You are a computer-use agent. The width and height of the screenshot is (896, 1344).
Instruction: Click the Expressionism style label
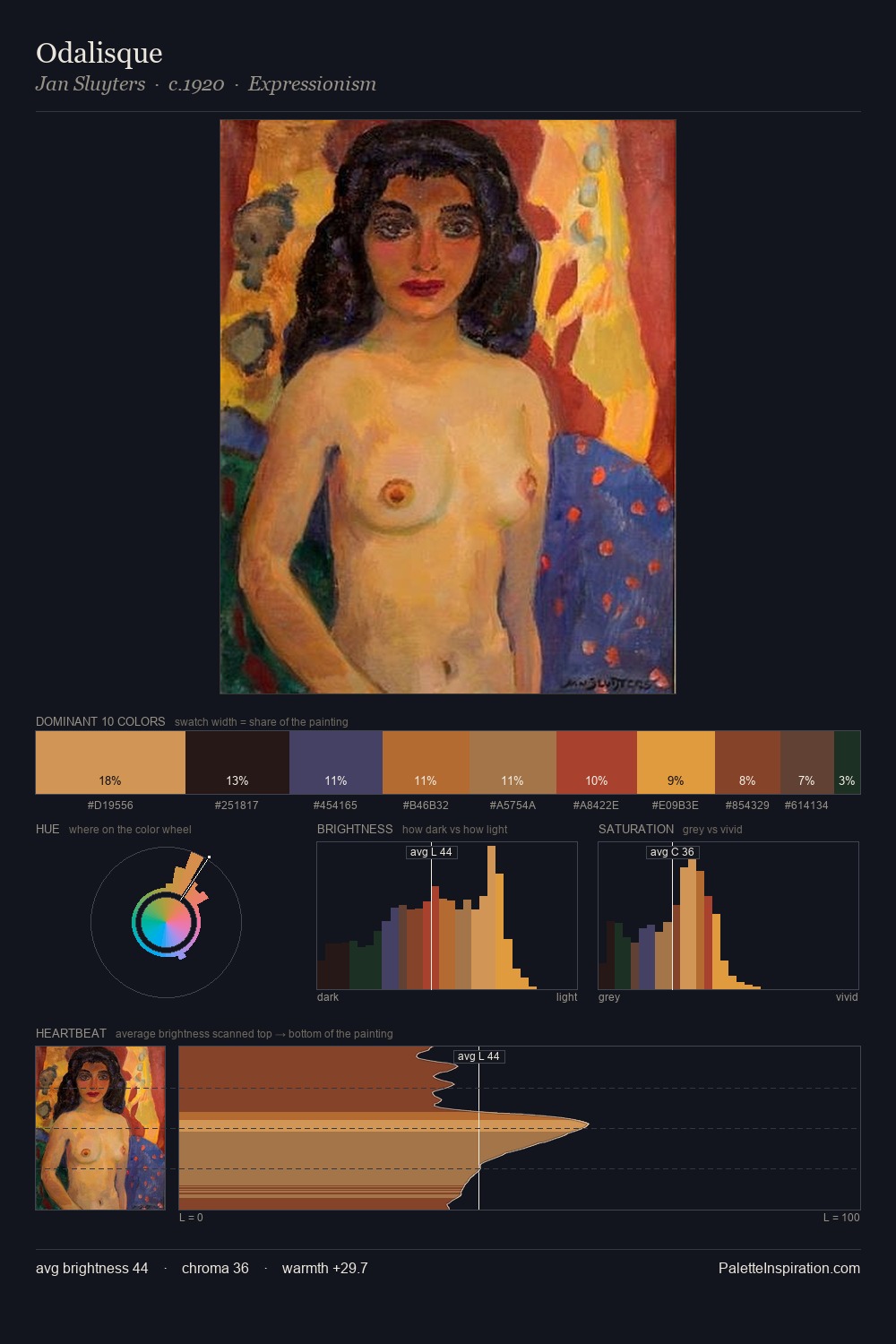312,84
